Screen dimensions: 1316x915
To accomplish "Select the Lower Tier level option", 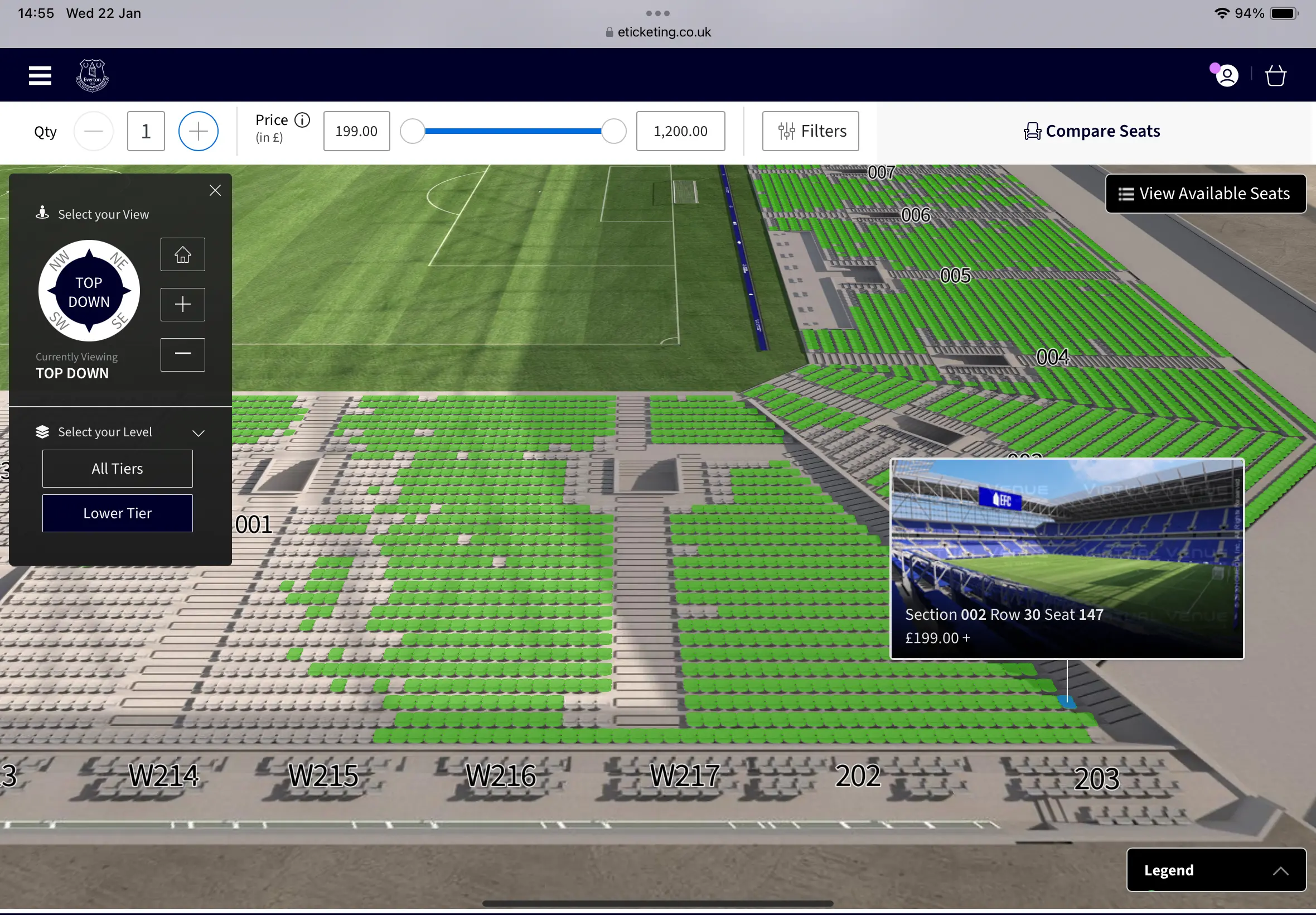I will 118,513.
